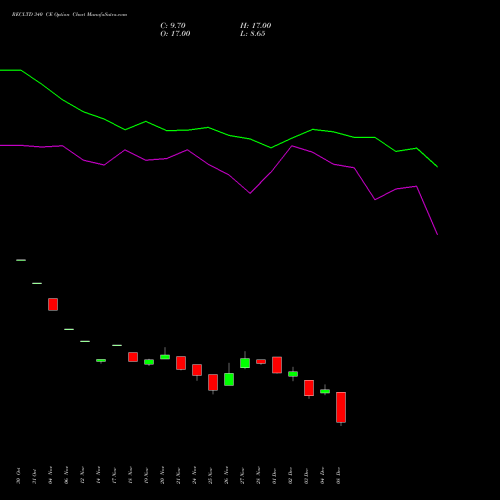Click the 19 Nov date label

click(146, 476)
